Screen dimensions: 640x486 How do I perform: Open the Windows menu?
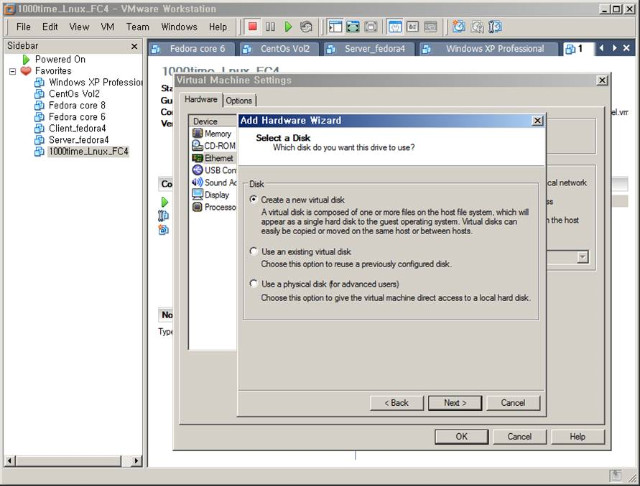(179, 27)
